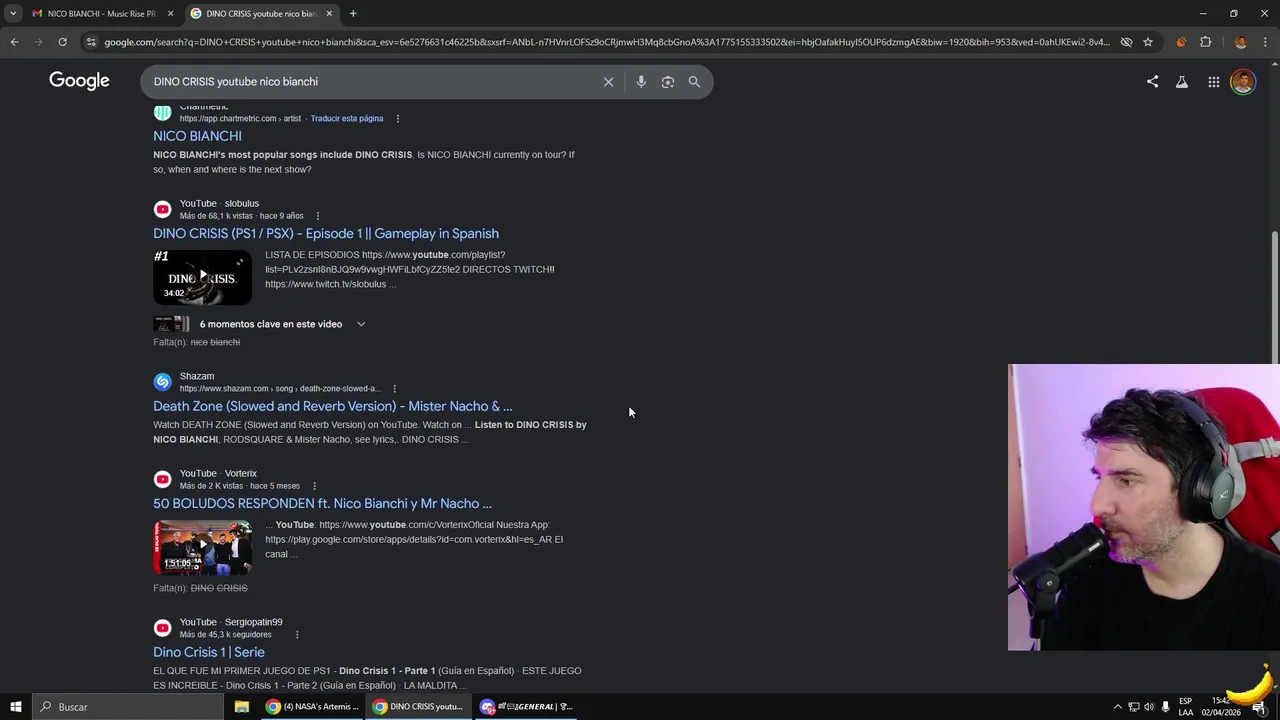Click the page vertical scrollbar thumb

[1274, 296]
